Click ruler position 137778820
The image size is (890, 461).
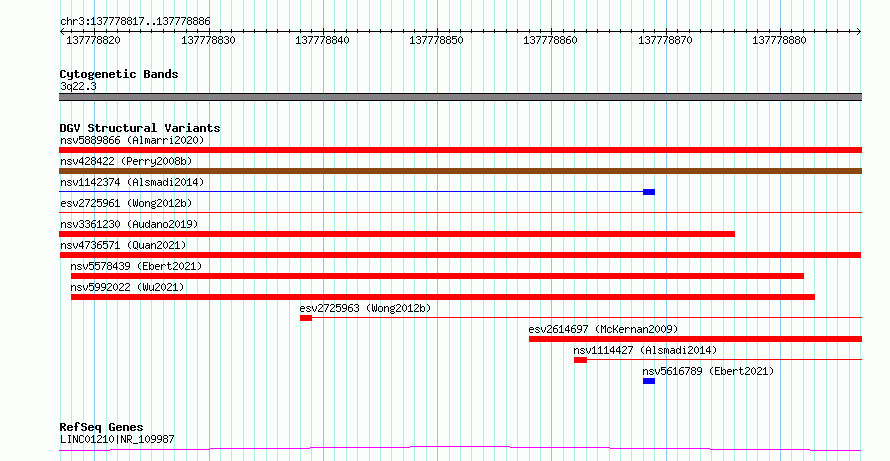coord(94,40)
